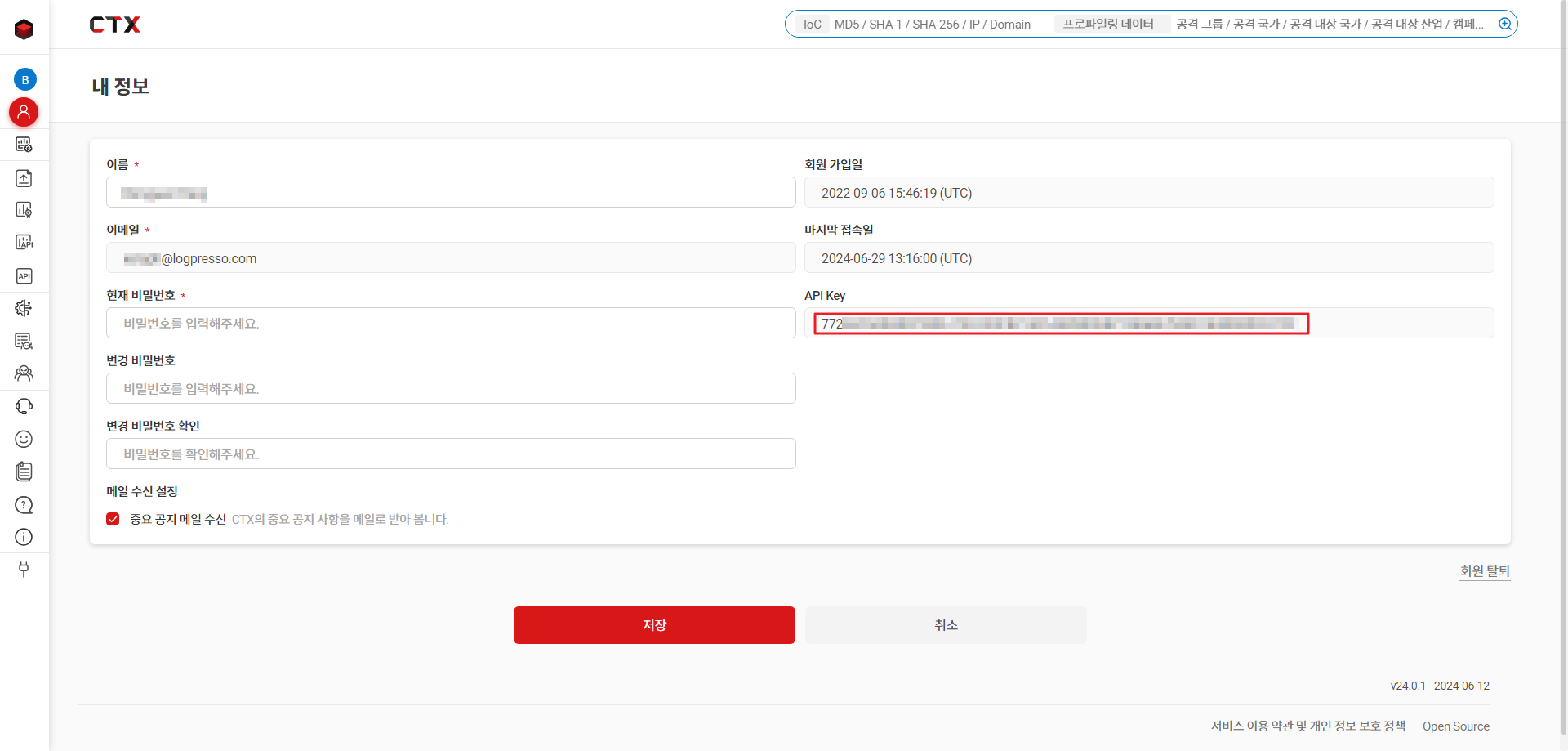
Task: Open the headset support sidebar icon
Action: click(x=24, y=406)
